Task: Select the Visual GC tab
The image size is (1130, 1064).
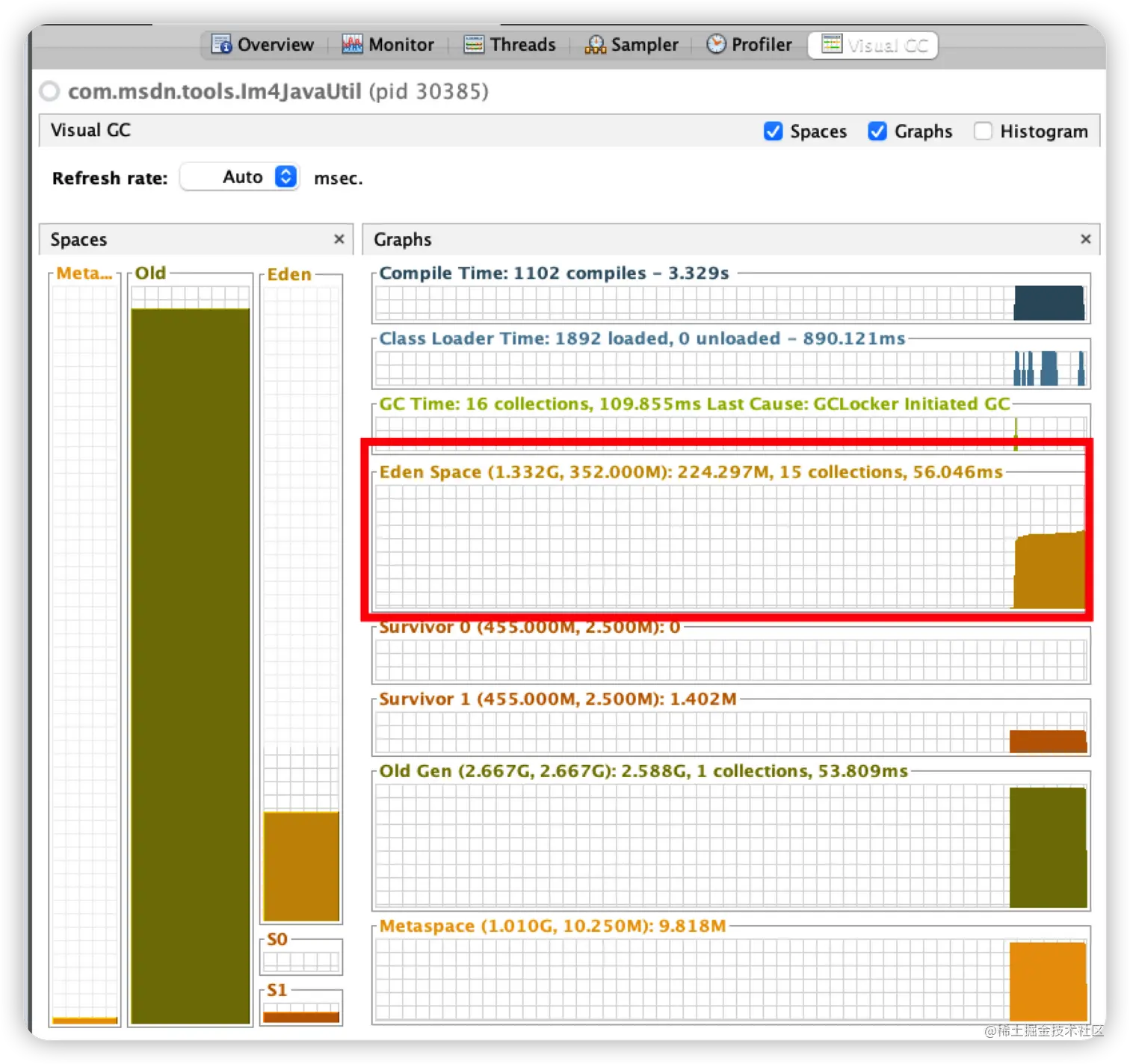Action: (x=873, y=45)
